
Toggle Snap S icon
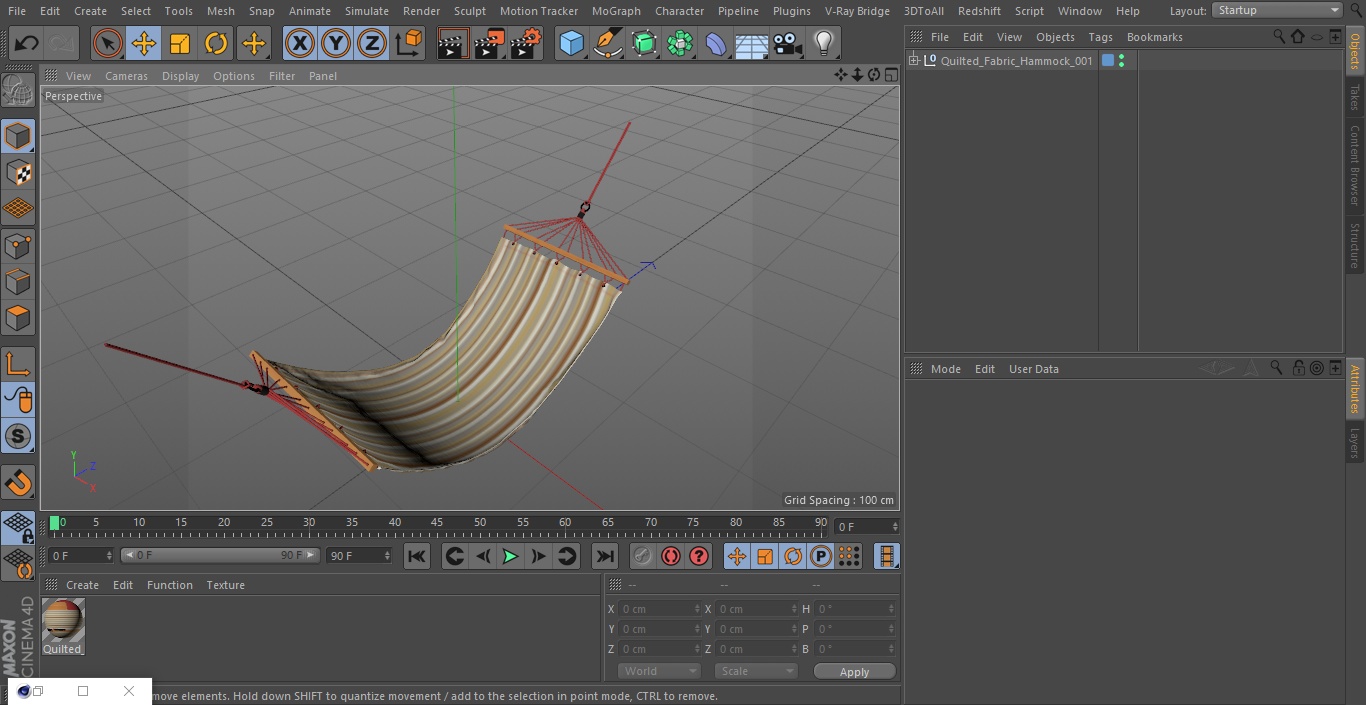pyautogui.click(x=19, y=436)
